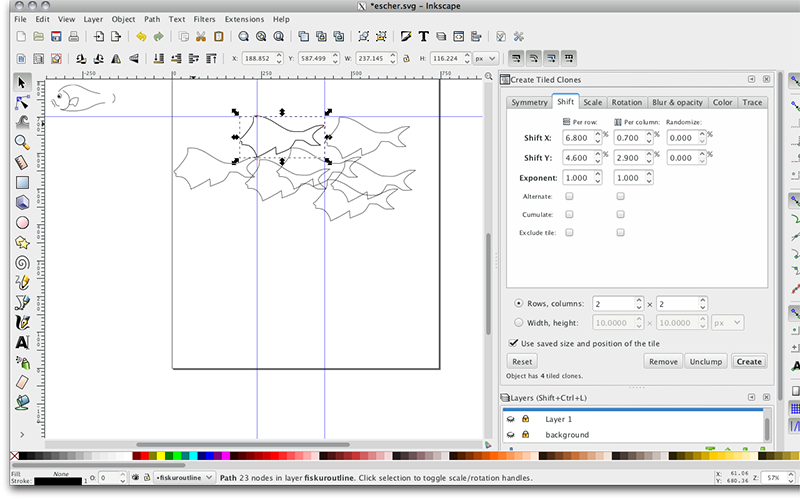This screenshot has height=500, width=800.
Task: Enable Alternate per row checkbox
Action: pyautogui.click(x=569, y=196)
